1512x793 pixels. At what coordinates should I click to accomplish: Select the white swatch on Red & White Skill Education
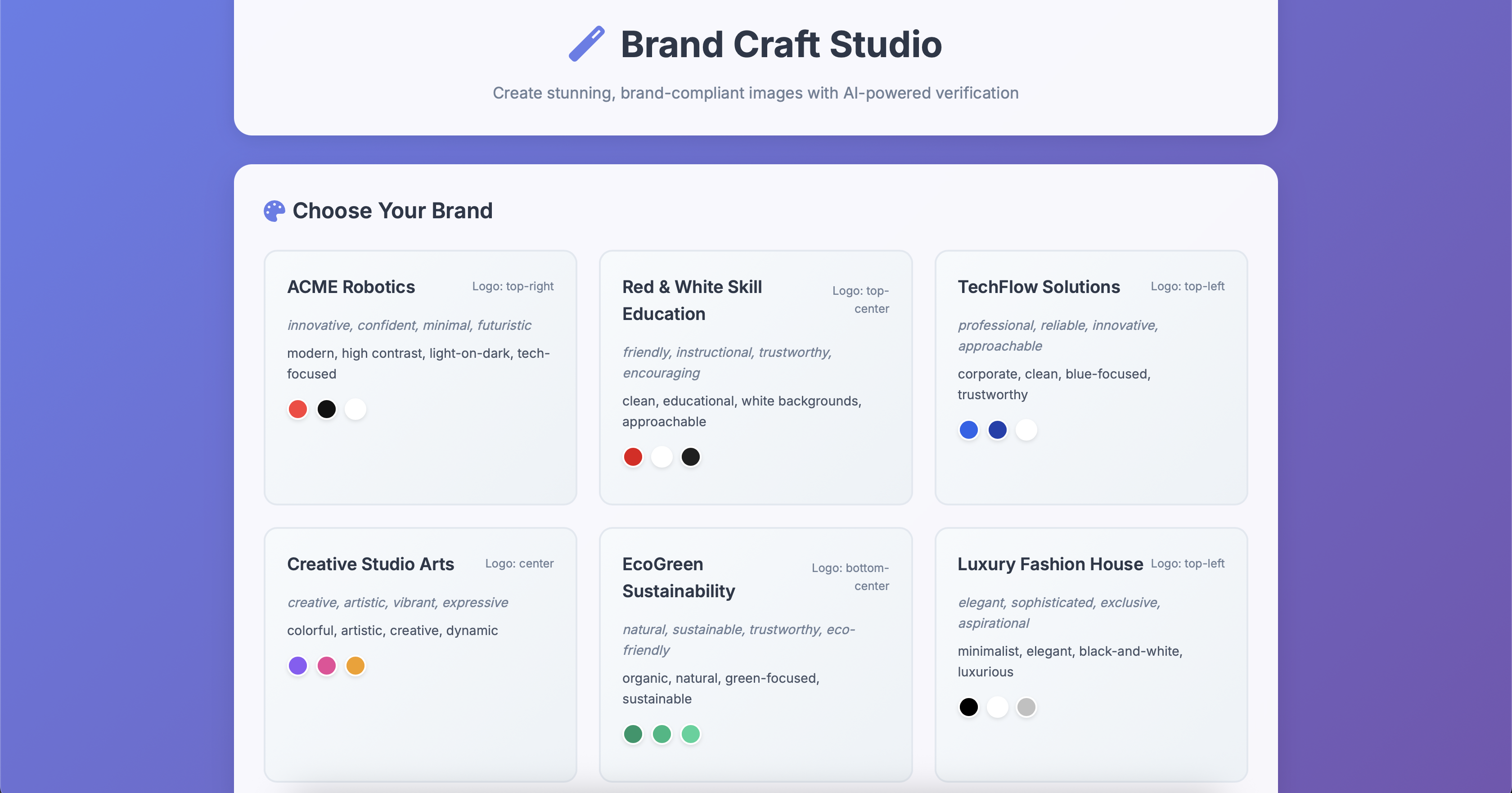661,456
